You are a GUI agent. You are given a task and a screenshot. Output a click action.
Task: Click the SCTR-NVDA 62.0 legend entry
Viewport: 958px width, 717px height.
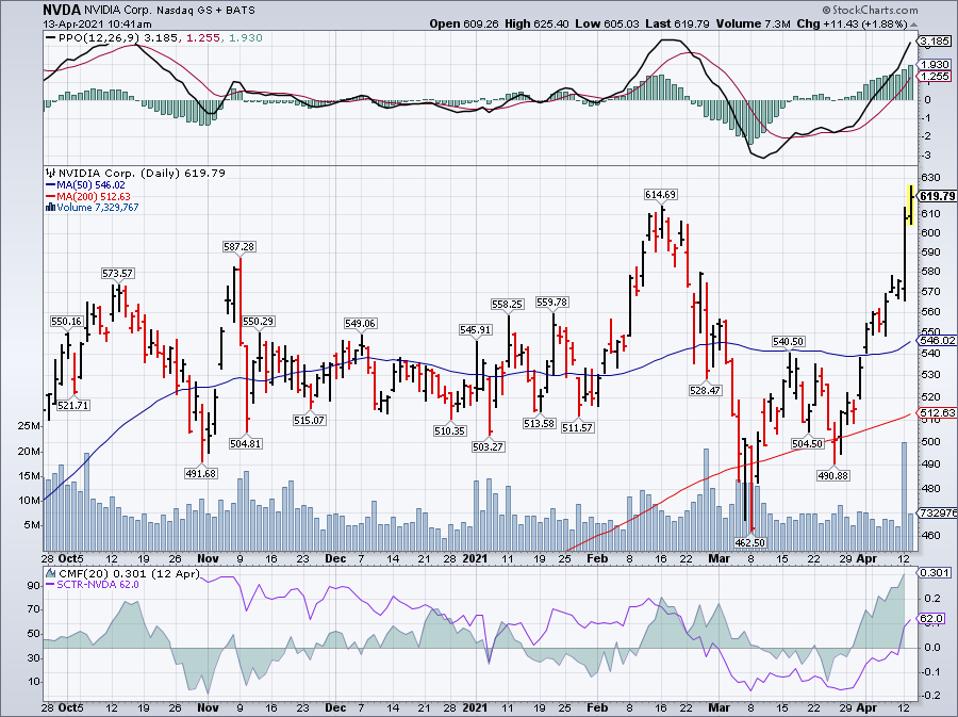[92, 585]
